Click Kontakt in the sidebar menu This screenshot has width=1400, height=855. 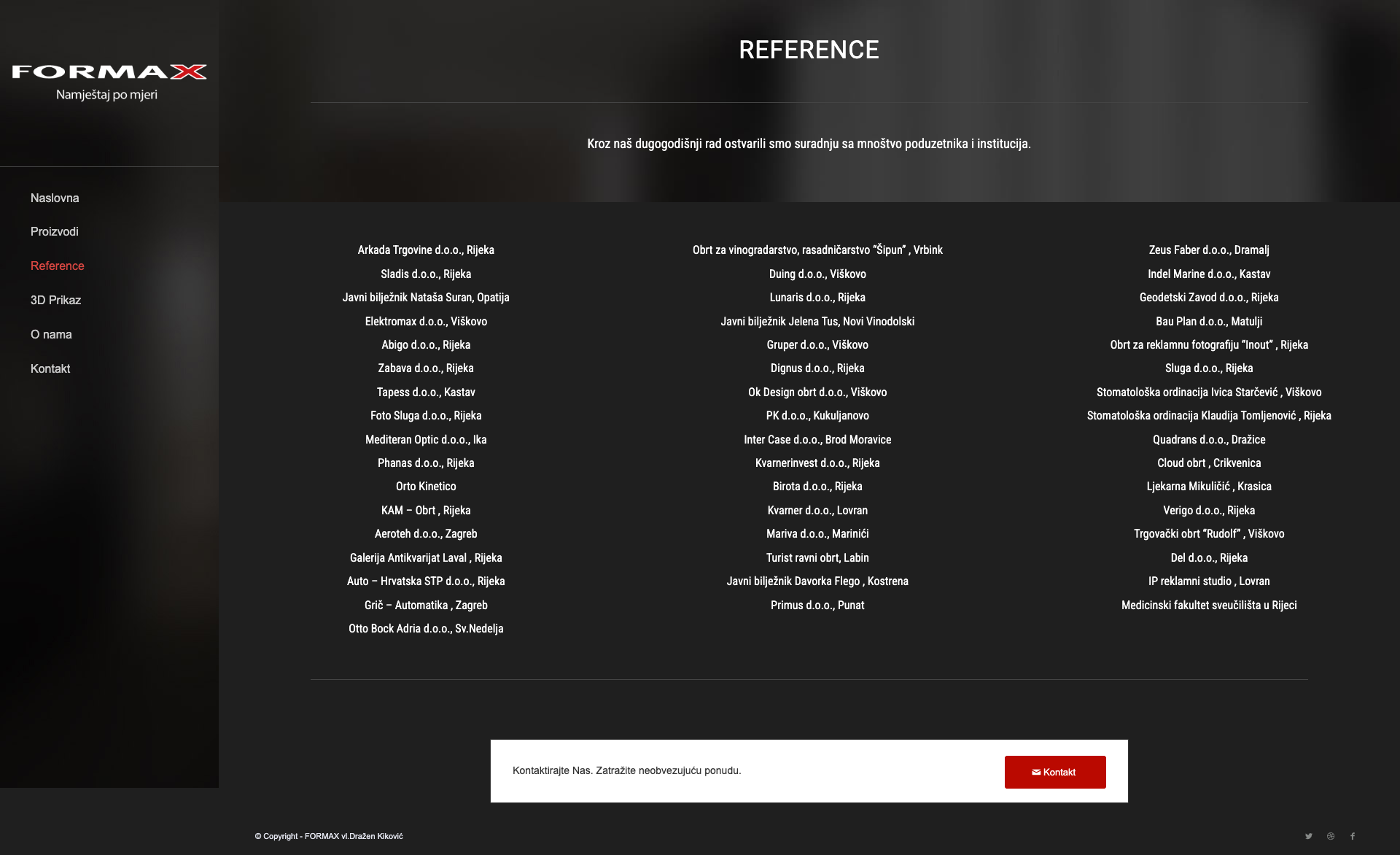click(x=50, y=368)
